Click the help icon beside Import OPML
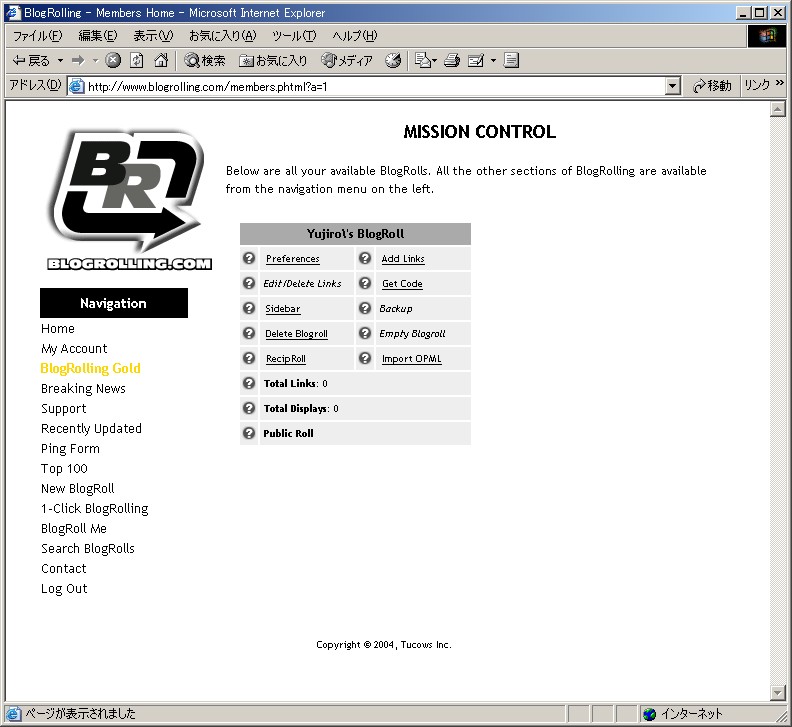This screenshot has height=727, width=792. (x=365, y=358)
